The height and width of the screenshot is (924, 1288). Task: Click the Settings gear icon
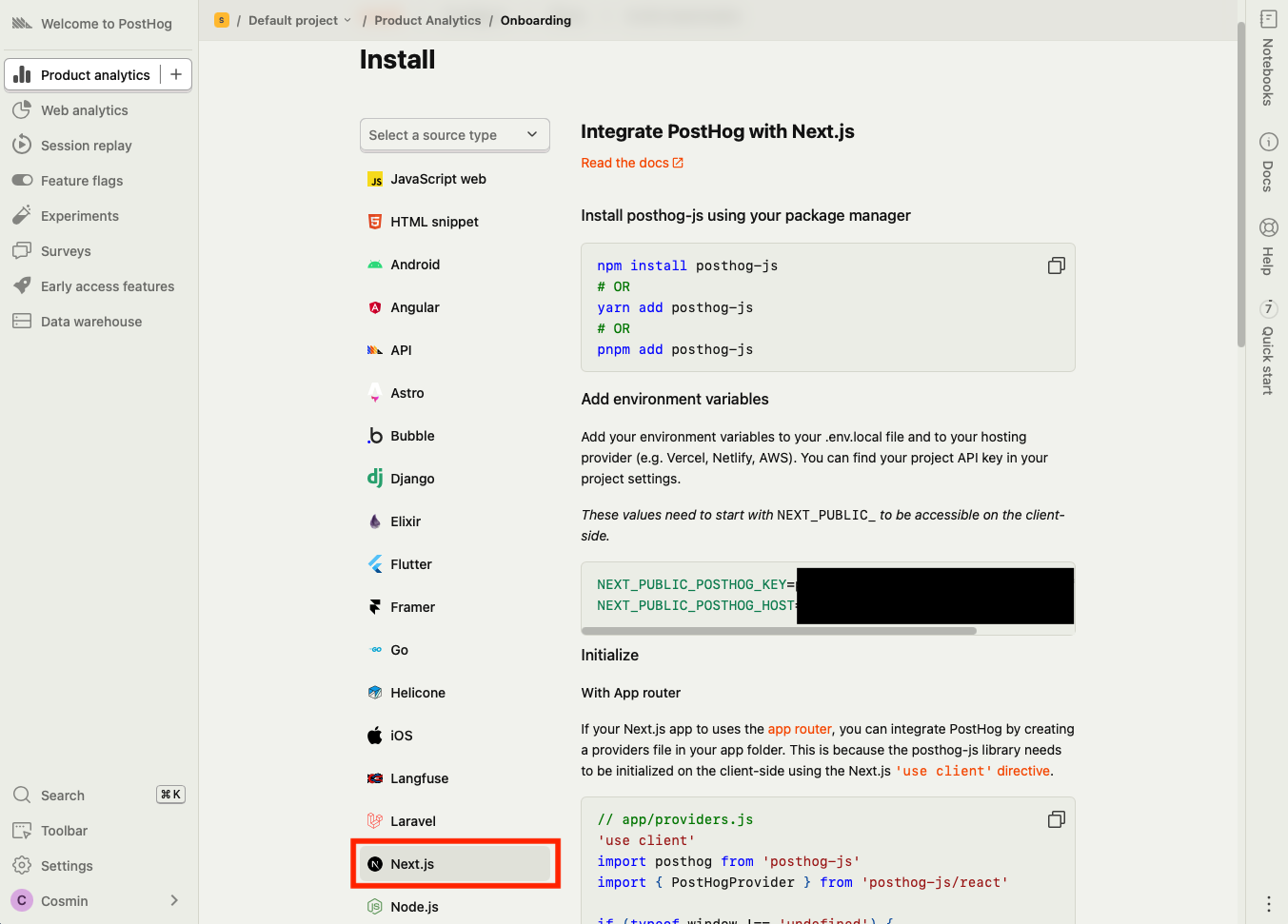[x=22, y=866]
